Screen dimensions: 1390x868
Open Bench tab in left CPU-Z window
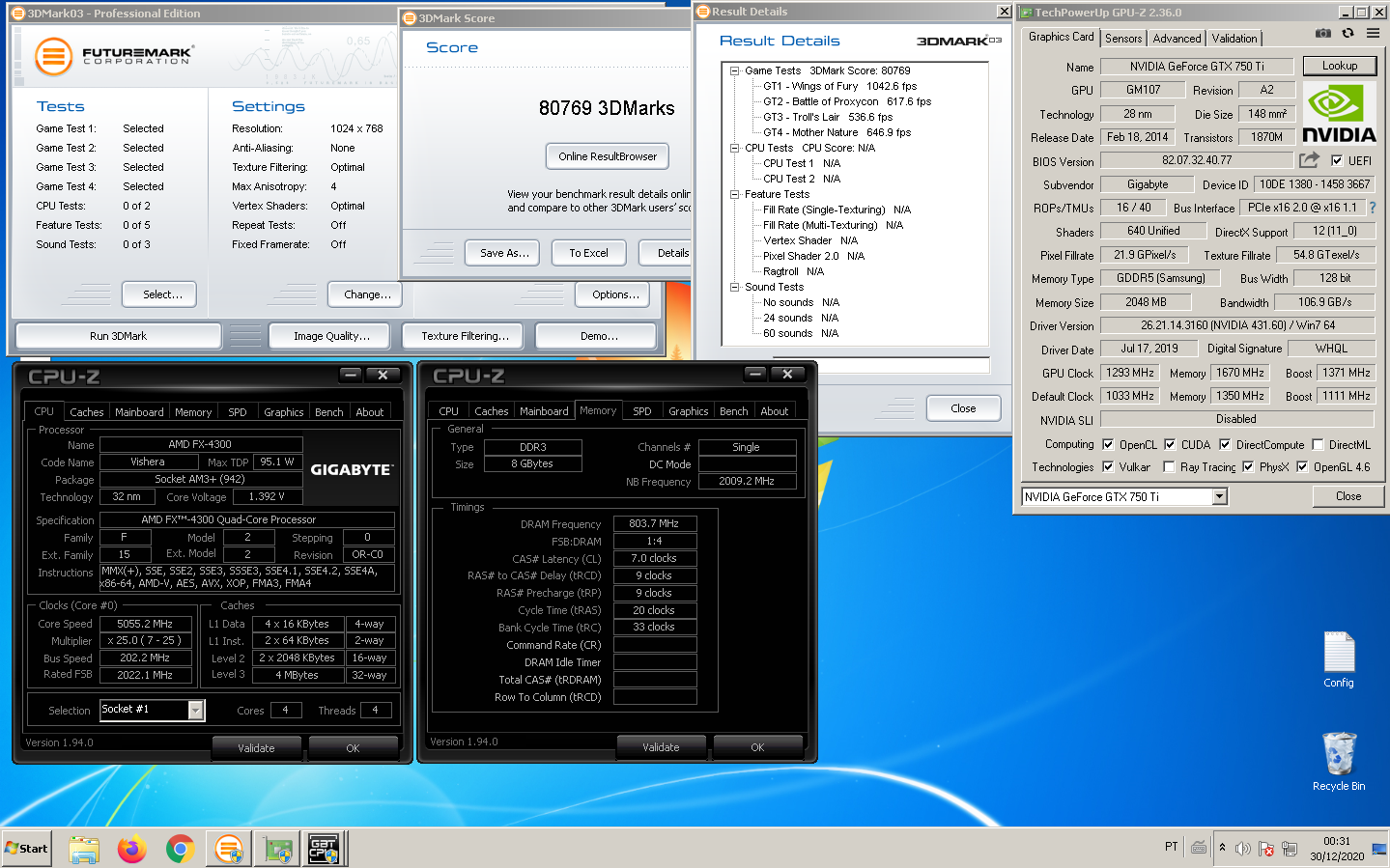tap(329, 411)
